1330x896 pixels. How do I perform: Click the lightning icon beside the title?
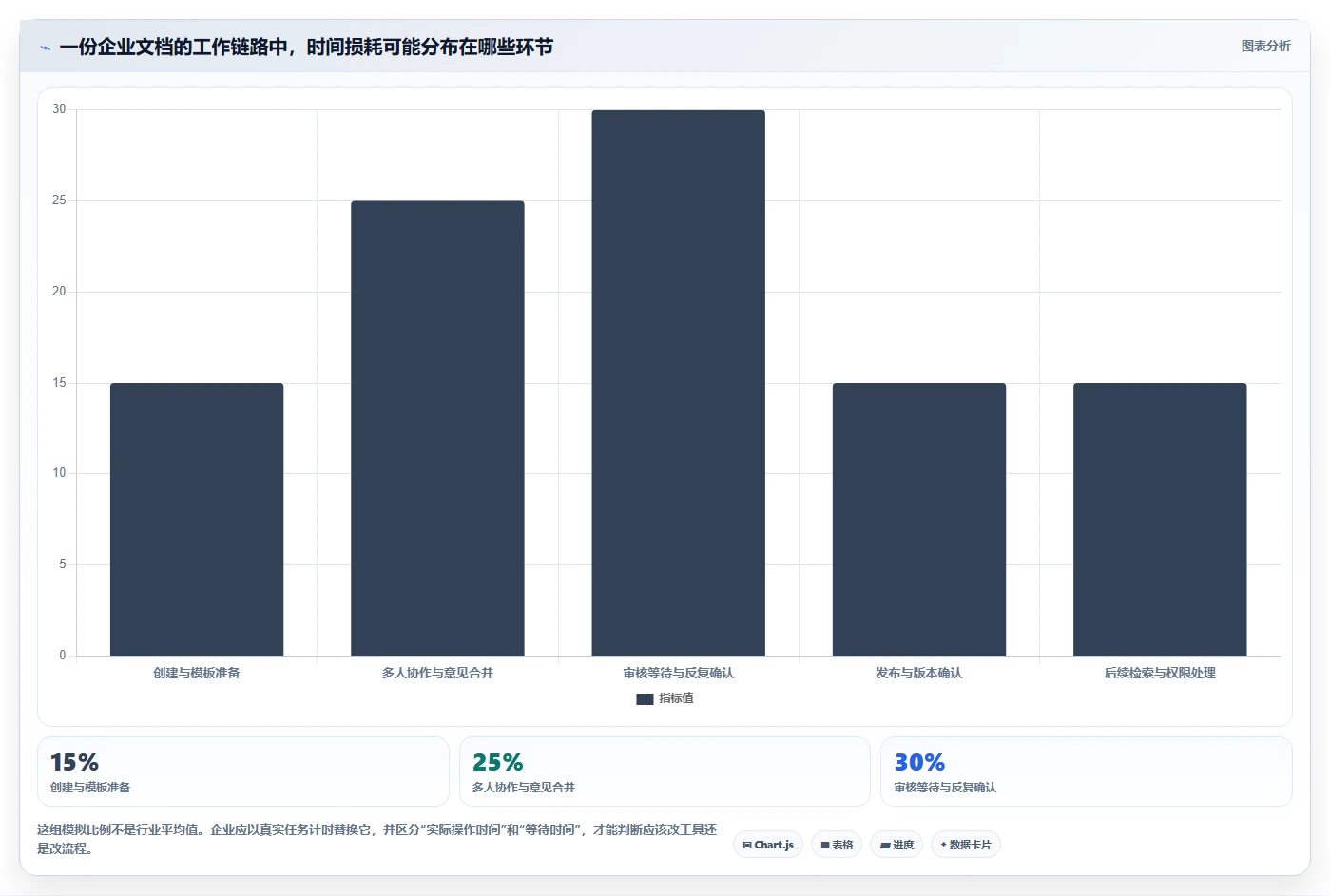coord(45,48)
